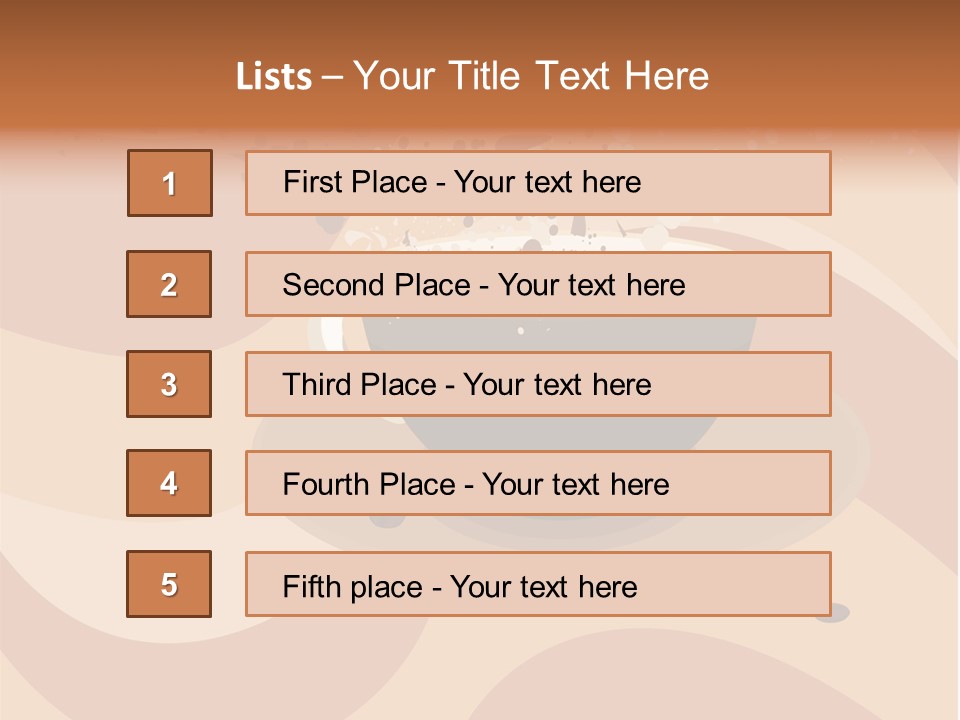960x720 pixels.
Task: Select the First Place text box
Action: 538,183
